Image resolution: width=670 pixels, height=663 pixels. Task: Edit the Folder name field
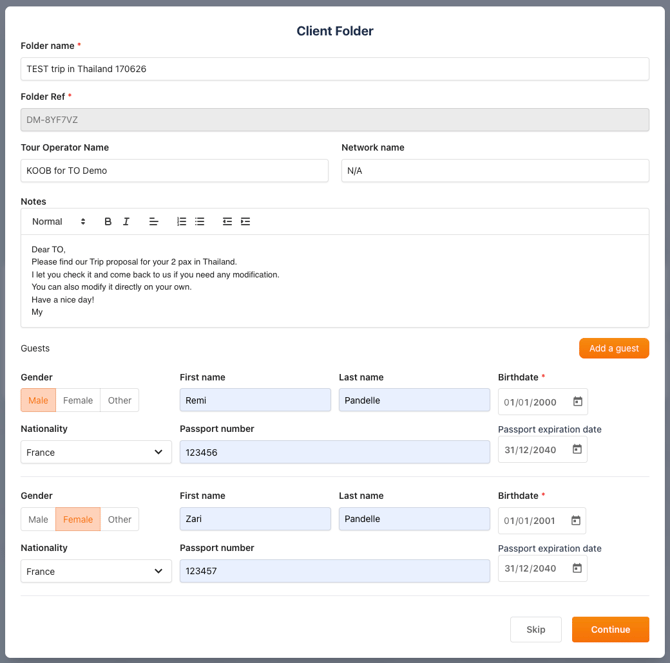pos(335,69)
